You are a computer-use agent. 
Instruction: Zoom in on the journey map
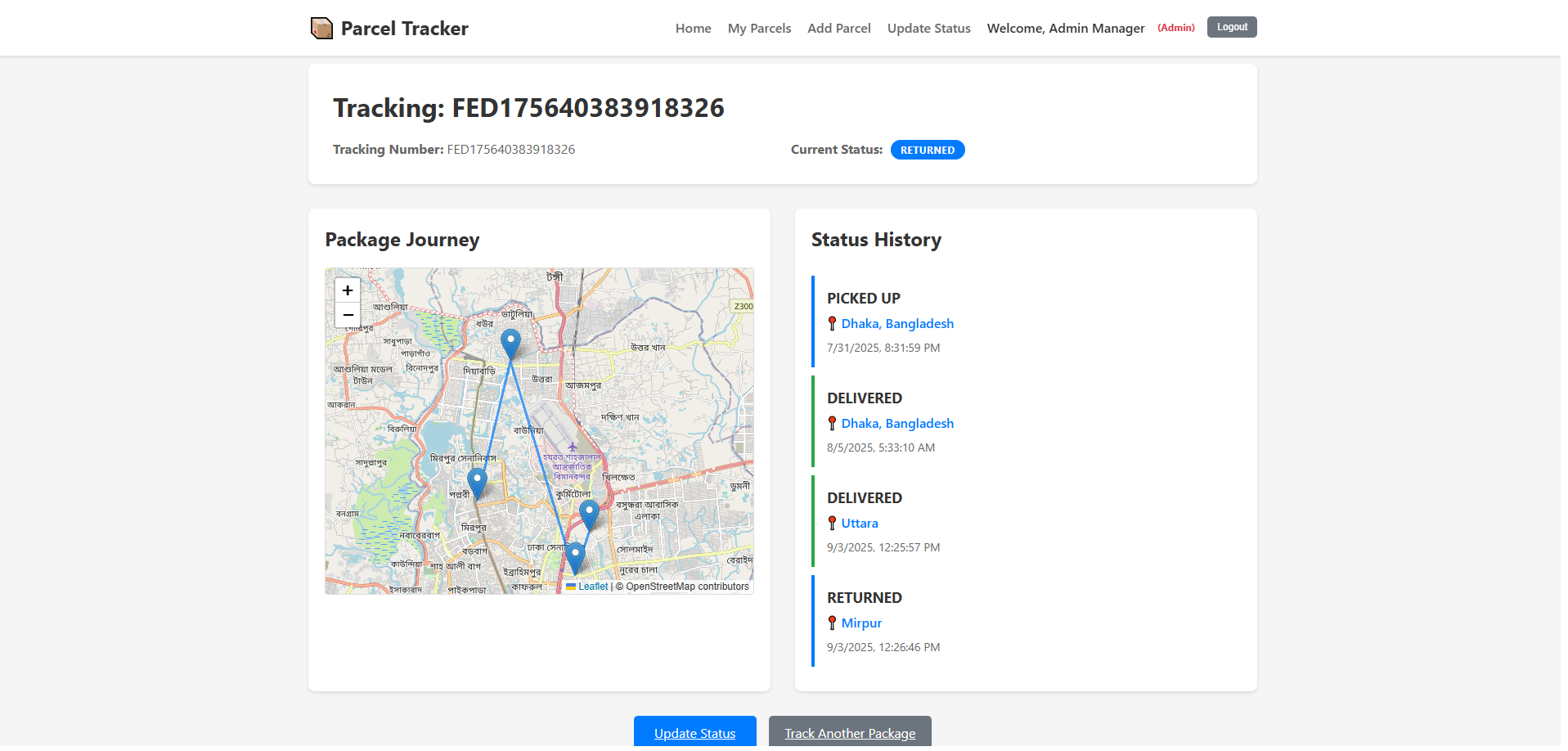[x=348, y=290]
